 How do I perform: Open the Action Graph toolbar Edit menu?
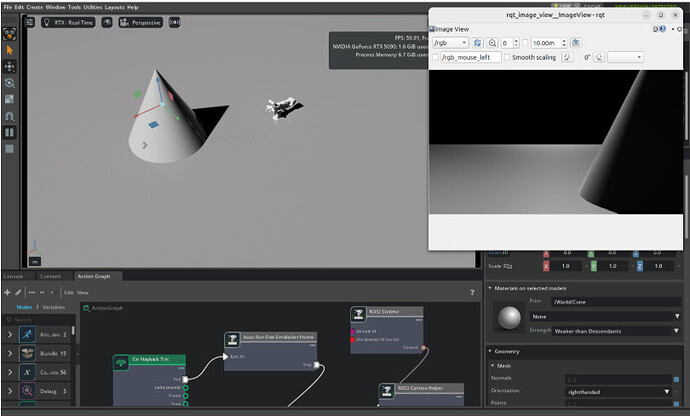pyautogui.click(x=69, y=293)
